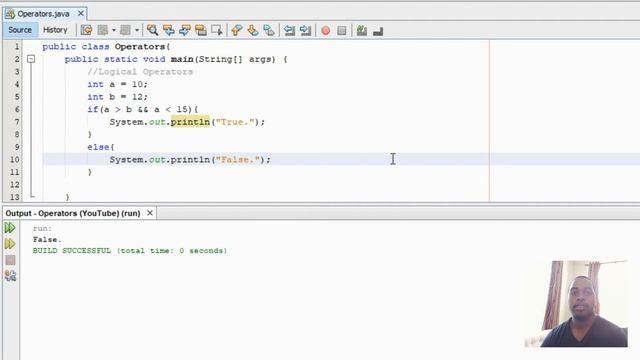
Task: Click the 'int a = 10;' line
Action: click(x=118, y=84)
